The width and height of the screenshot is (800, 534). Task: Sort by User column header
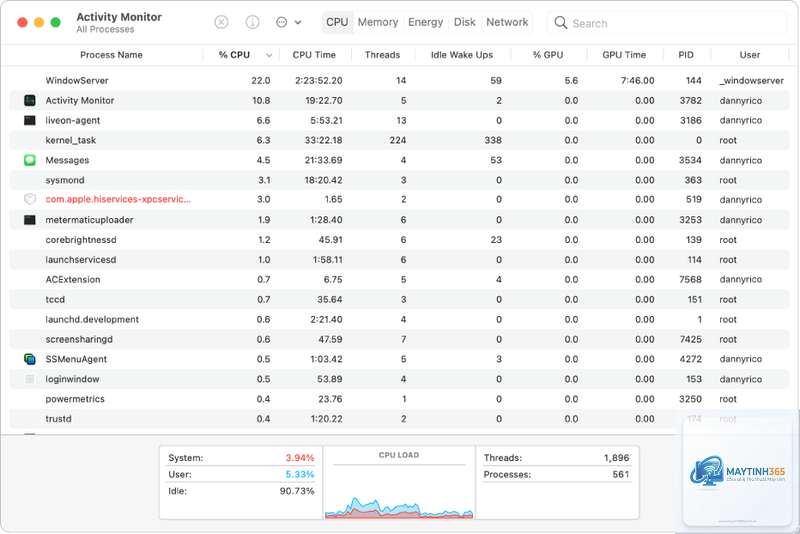tap(749, 55)
